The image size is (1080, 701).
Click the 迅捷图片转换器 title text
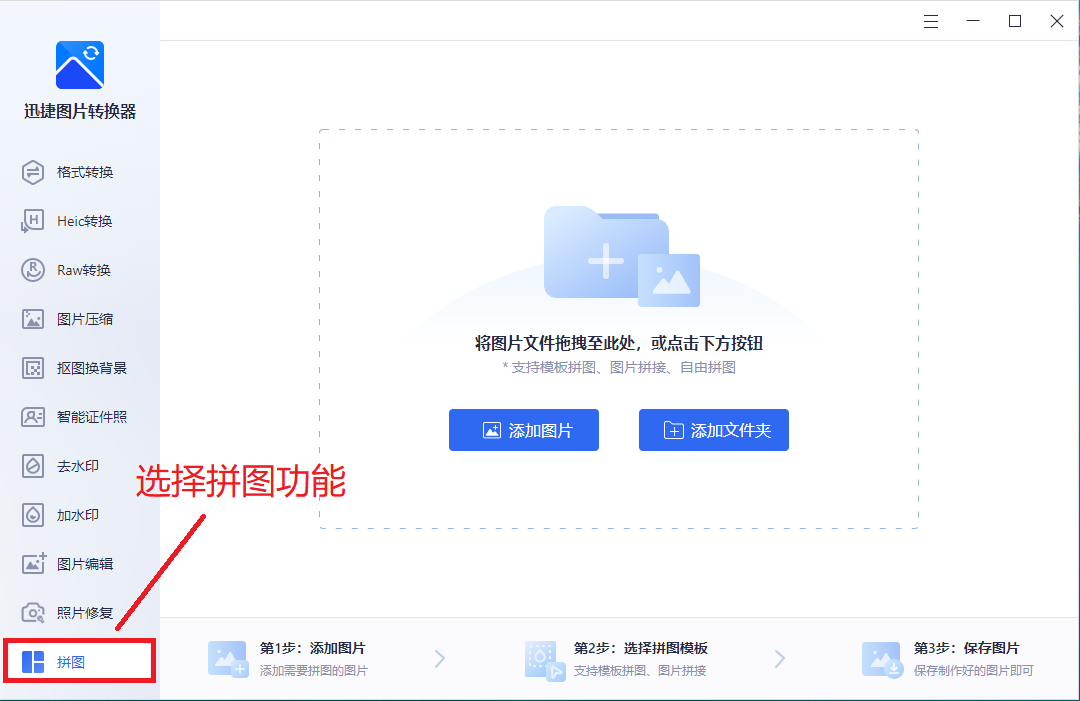tap(80, 112)
